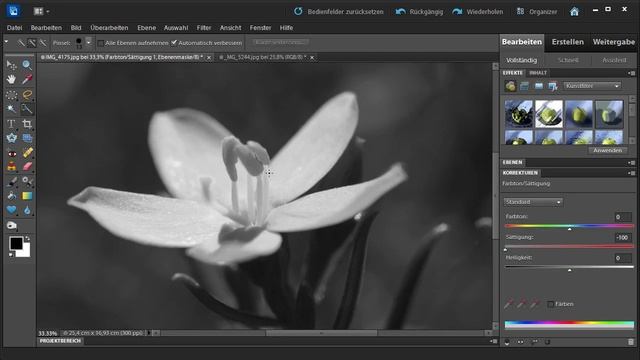Select the Smart Brush tool
The height and width of the screenshot is (360, 640).
27,181
